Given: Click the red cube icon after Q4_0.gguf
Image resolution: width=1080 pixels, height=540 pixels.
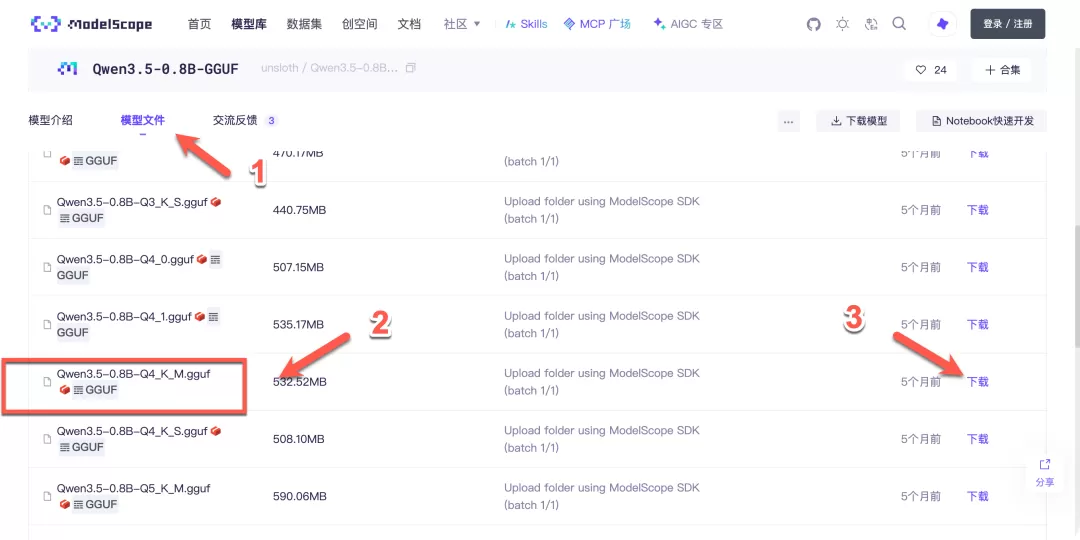Looking at the screenshot, I should pyautogui.click(x=202, y=260).
